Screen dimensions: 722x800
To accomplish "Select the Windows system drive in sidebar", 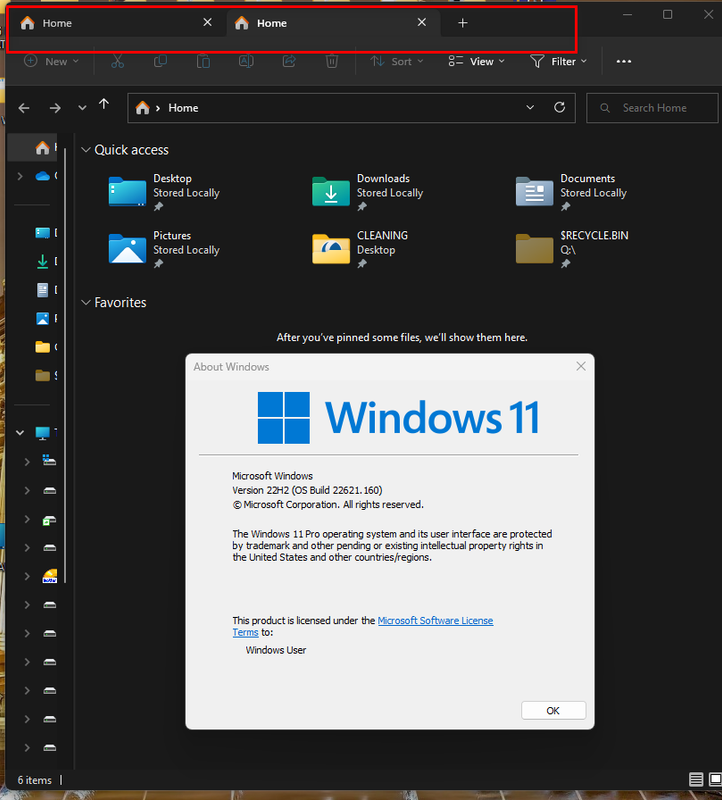I will (49, 461).
